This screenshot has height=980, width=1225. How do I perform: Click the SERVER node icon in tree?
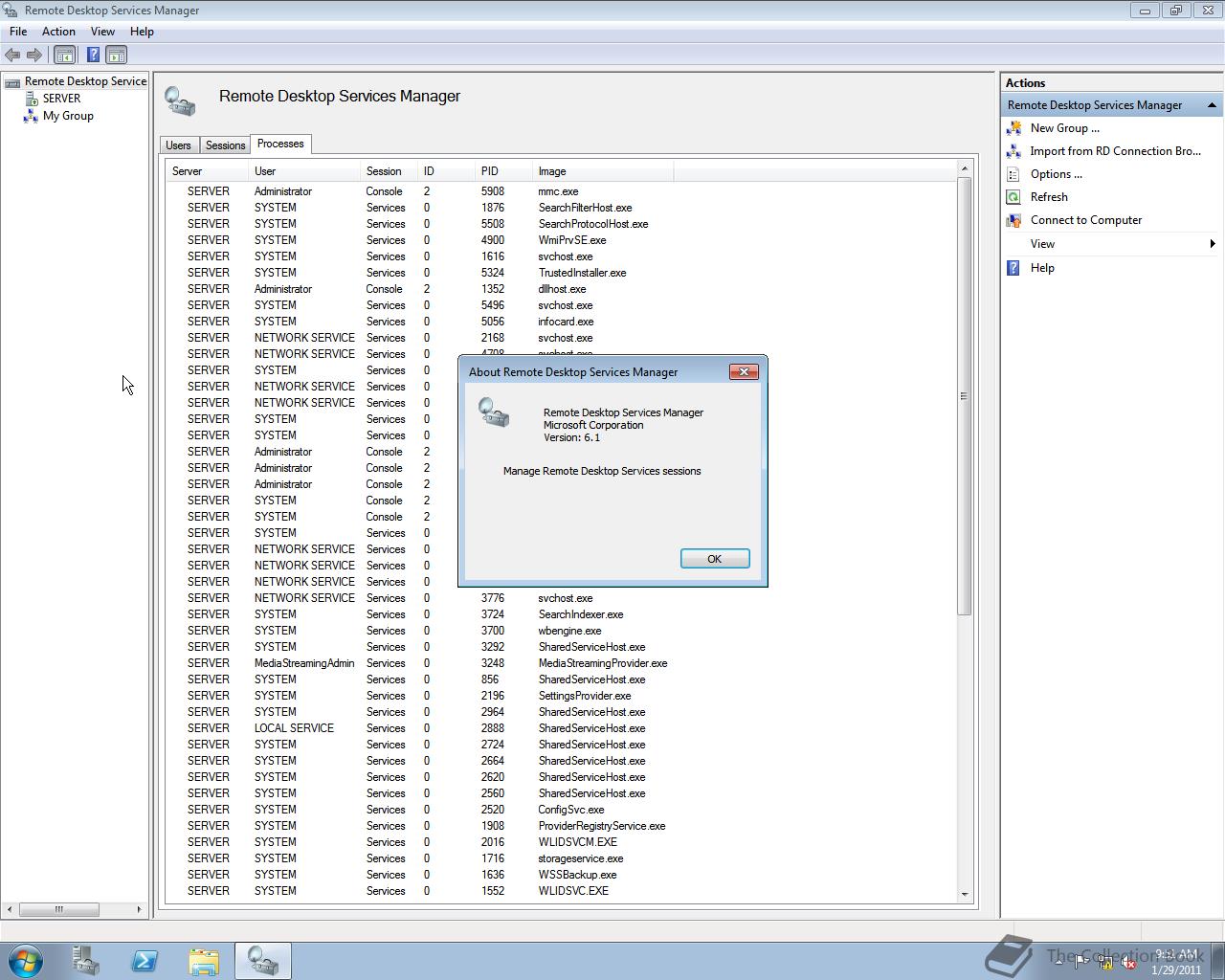[31, 99]
